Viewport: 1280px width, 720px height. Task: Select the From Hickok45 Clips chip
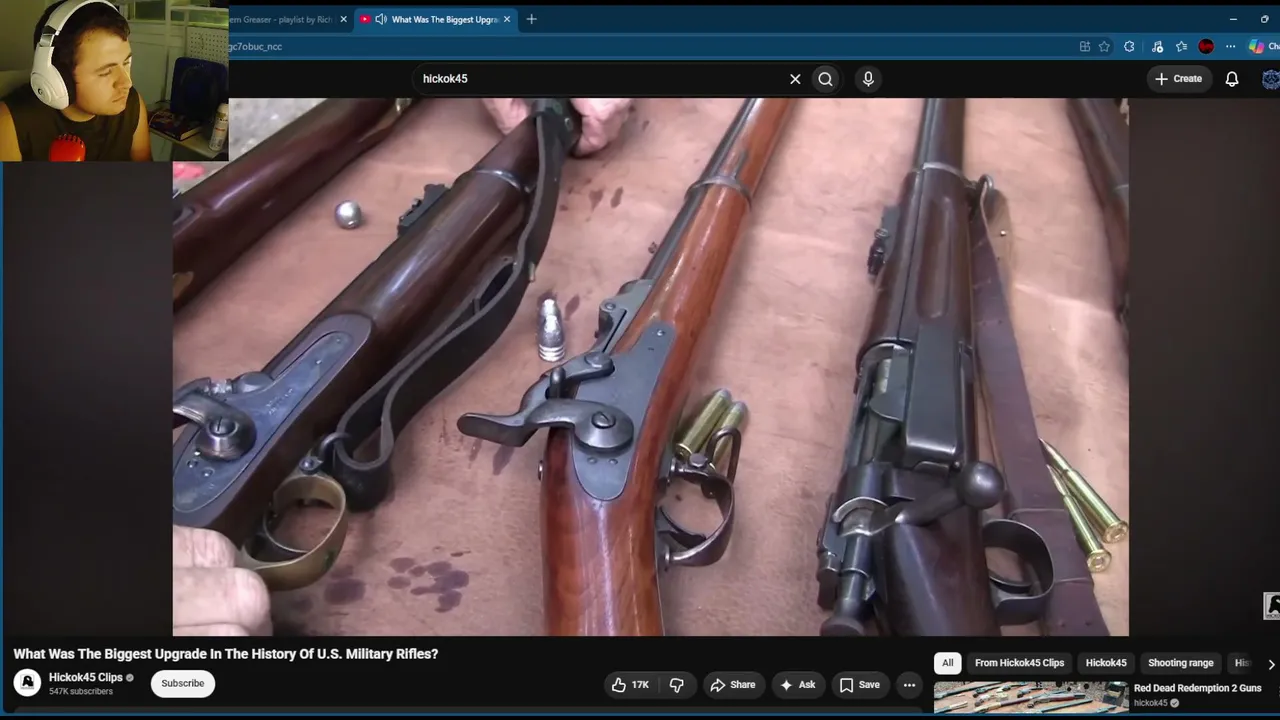pos(1019,663)
